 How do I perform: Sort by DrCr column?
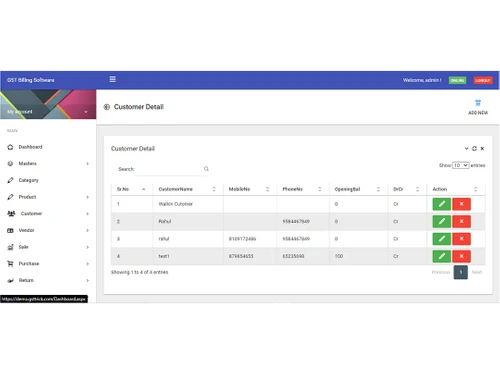407,189
